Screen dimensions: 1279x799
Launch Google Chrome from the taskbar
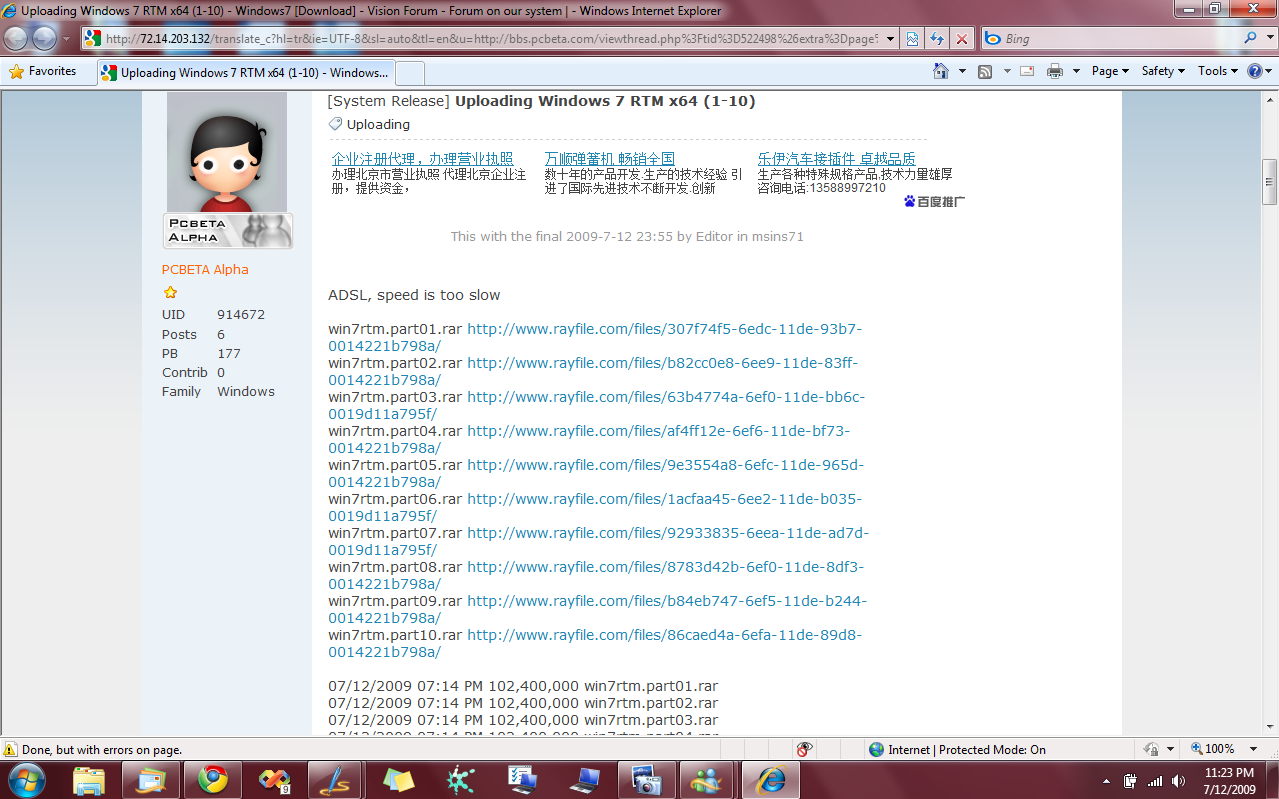pos(212,779)
